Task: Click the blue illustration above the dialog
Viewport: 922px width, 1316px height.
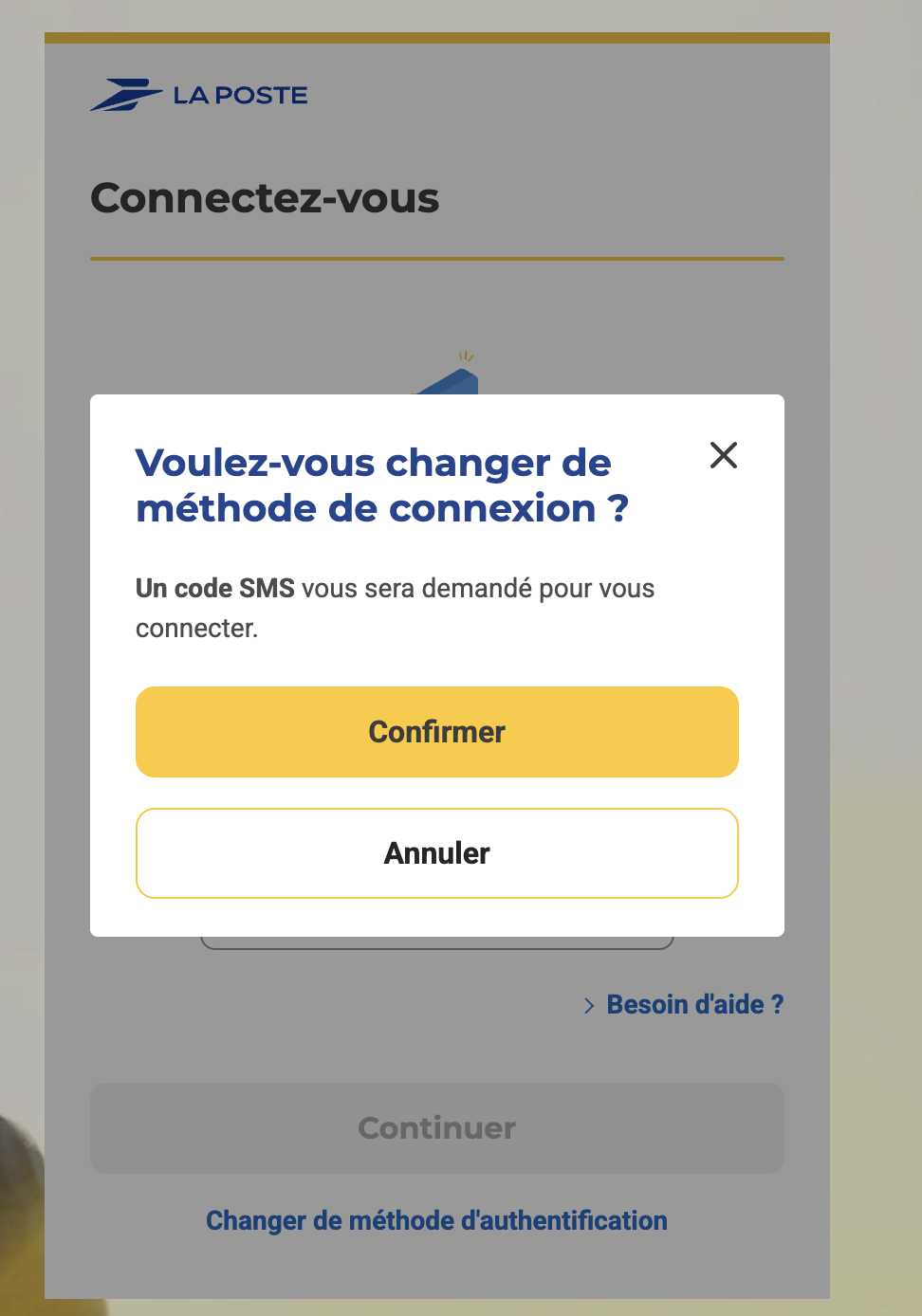Action: point(452,384)
